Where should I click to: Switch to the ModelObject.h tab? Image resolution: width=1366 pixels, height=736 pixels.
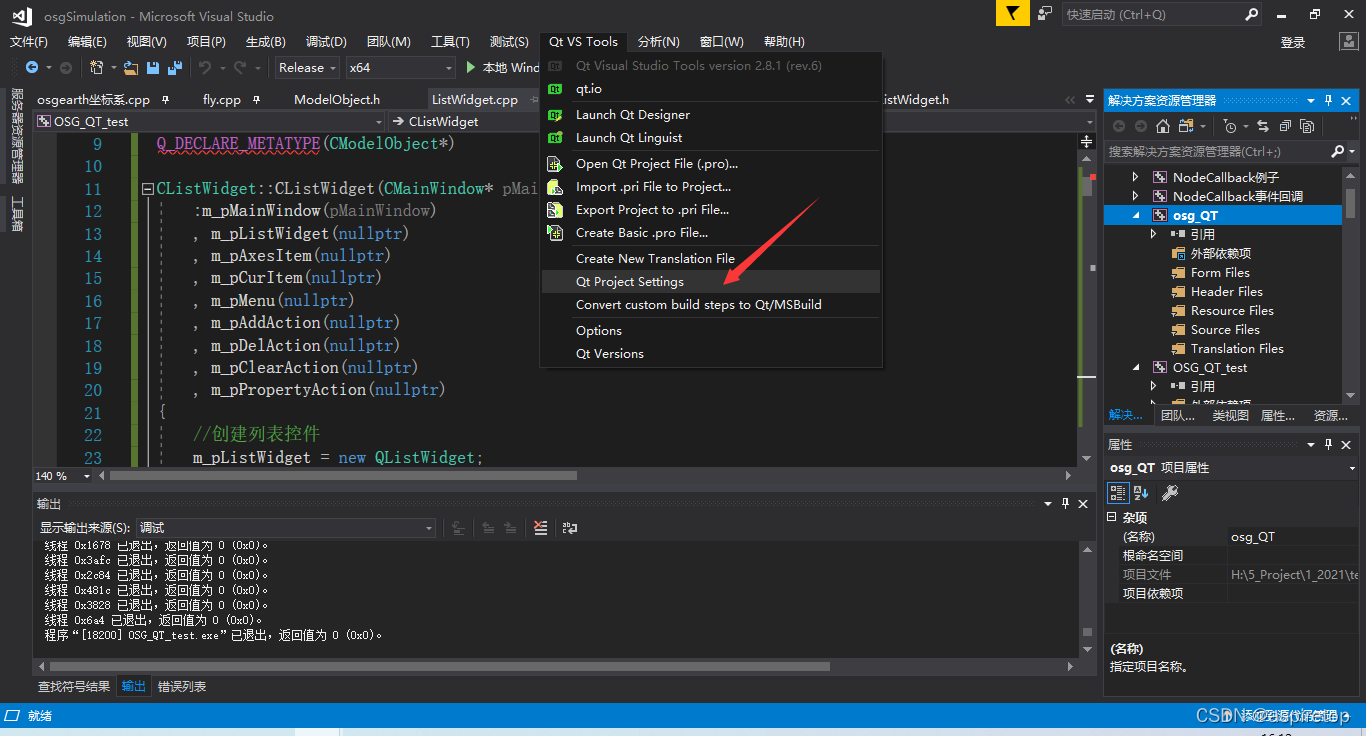(337, 99)
